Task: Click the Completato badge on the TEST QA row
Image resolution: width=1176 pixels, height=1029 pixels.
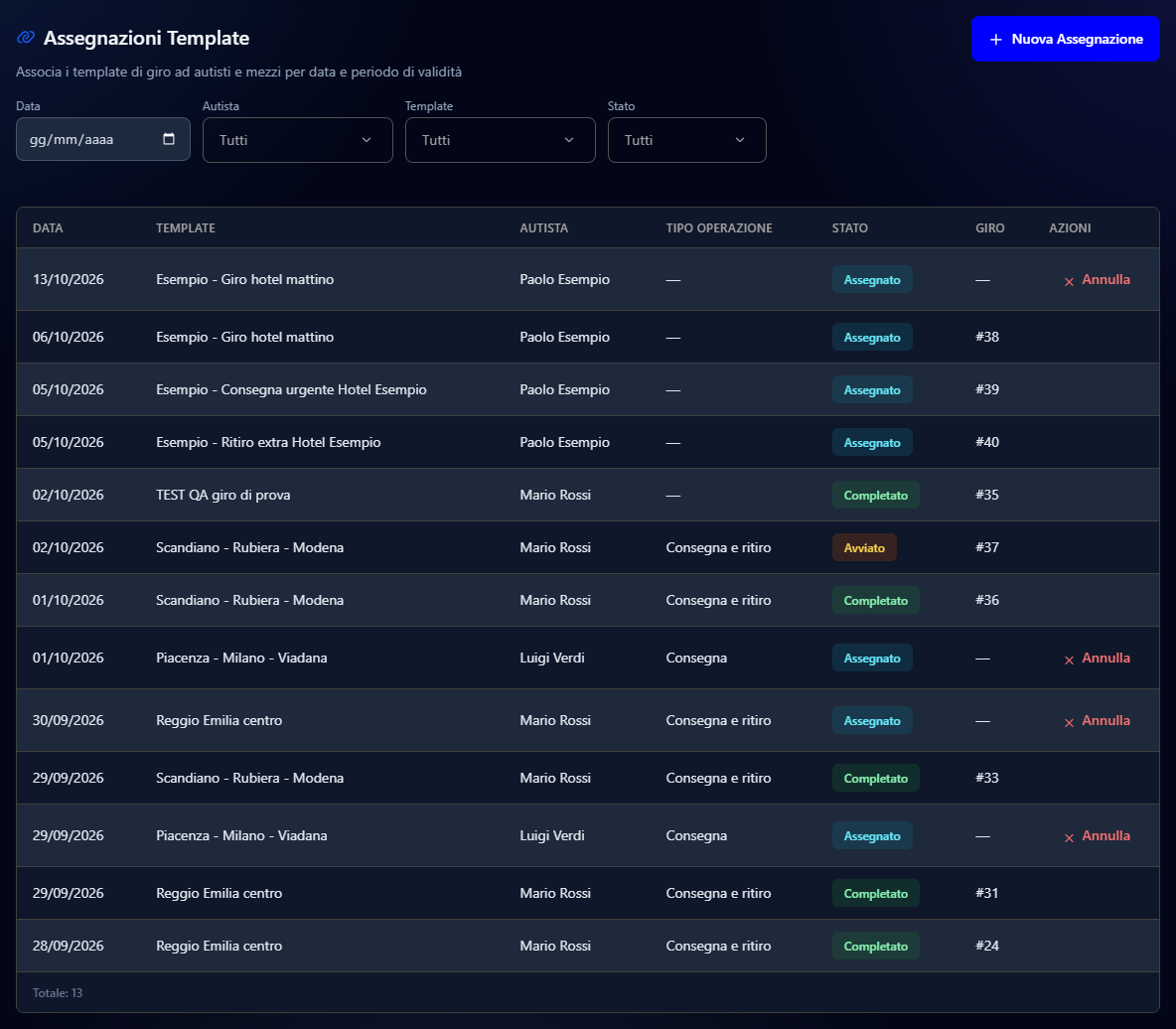Action: [875, 495]
